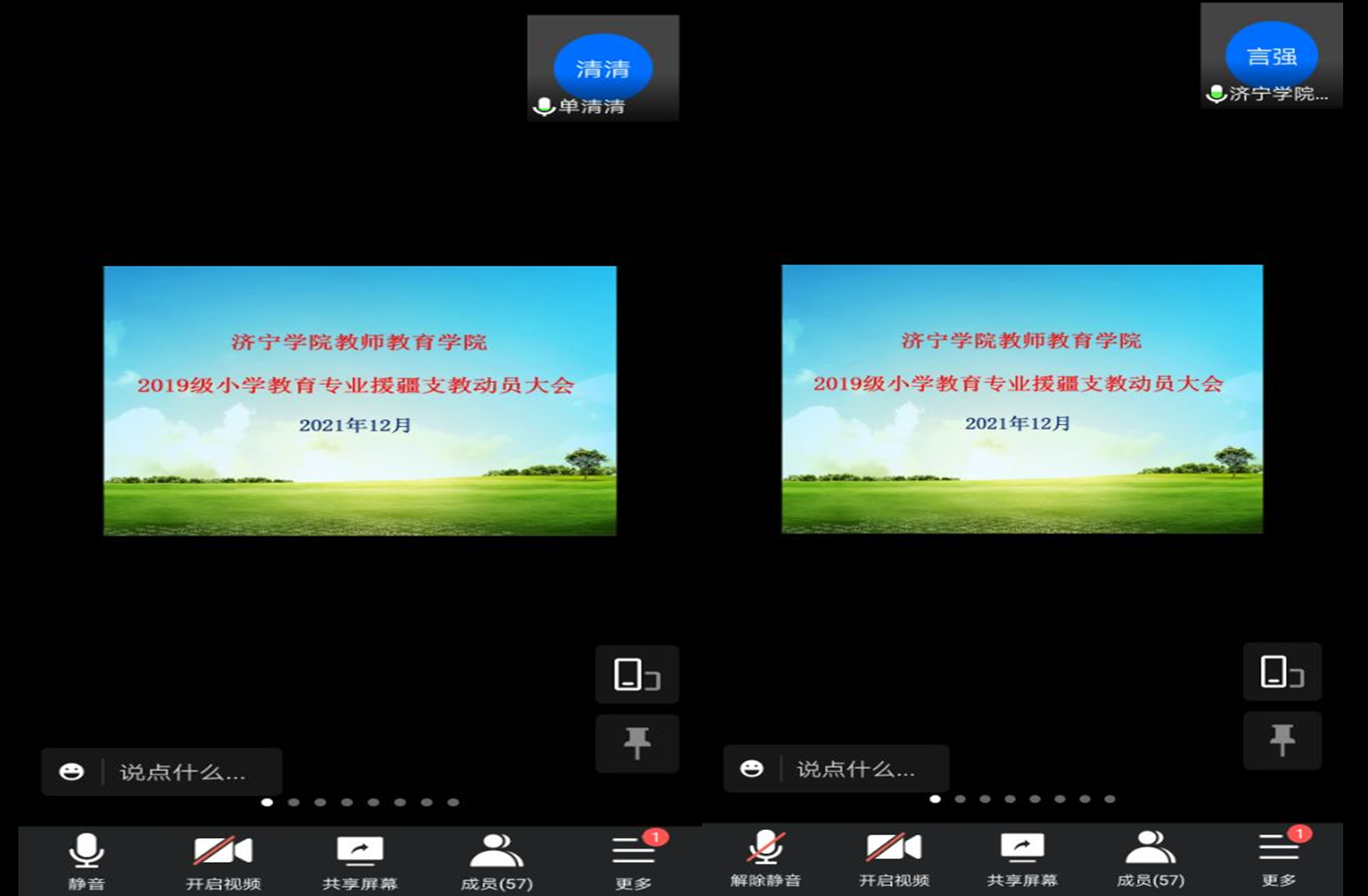
Task: Click the pin icon in left window
Action: click(637, 742)
